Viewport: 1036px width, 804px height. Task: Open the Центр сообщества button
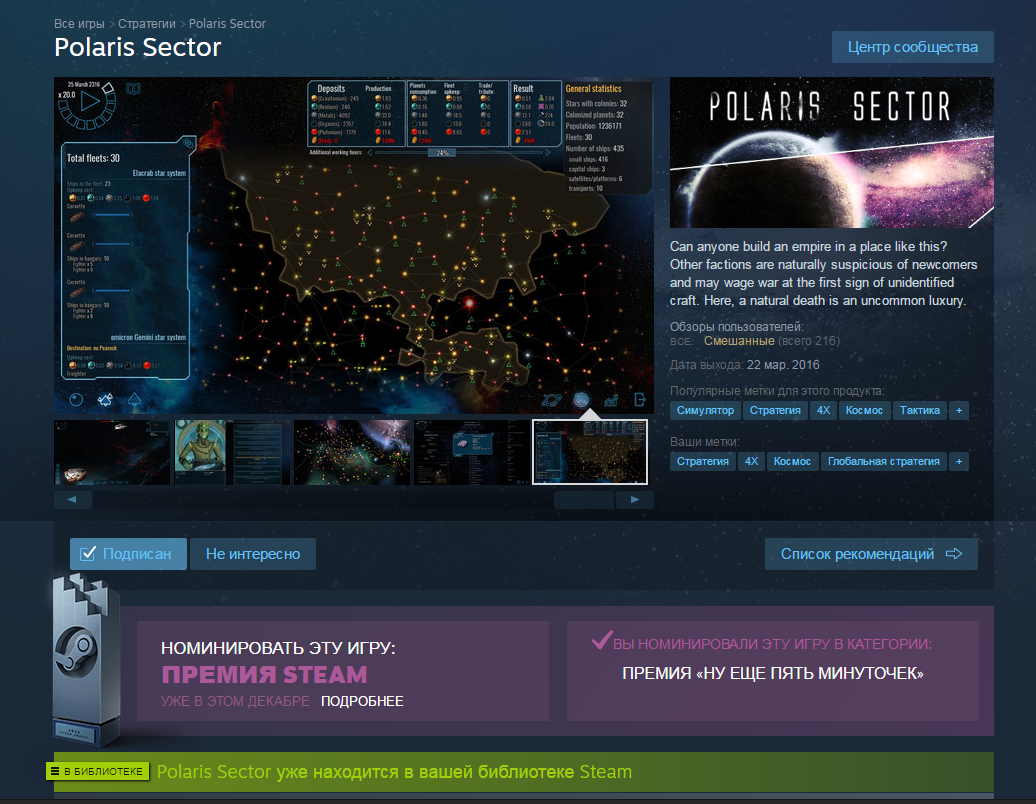click(912, 47)
